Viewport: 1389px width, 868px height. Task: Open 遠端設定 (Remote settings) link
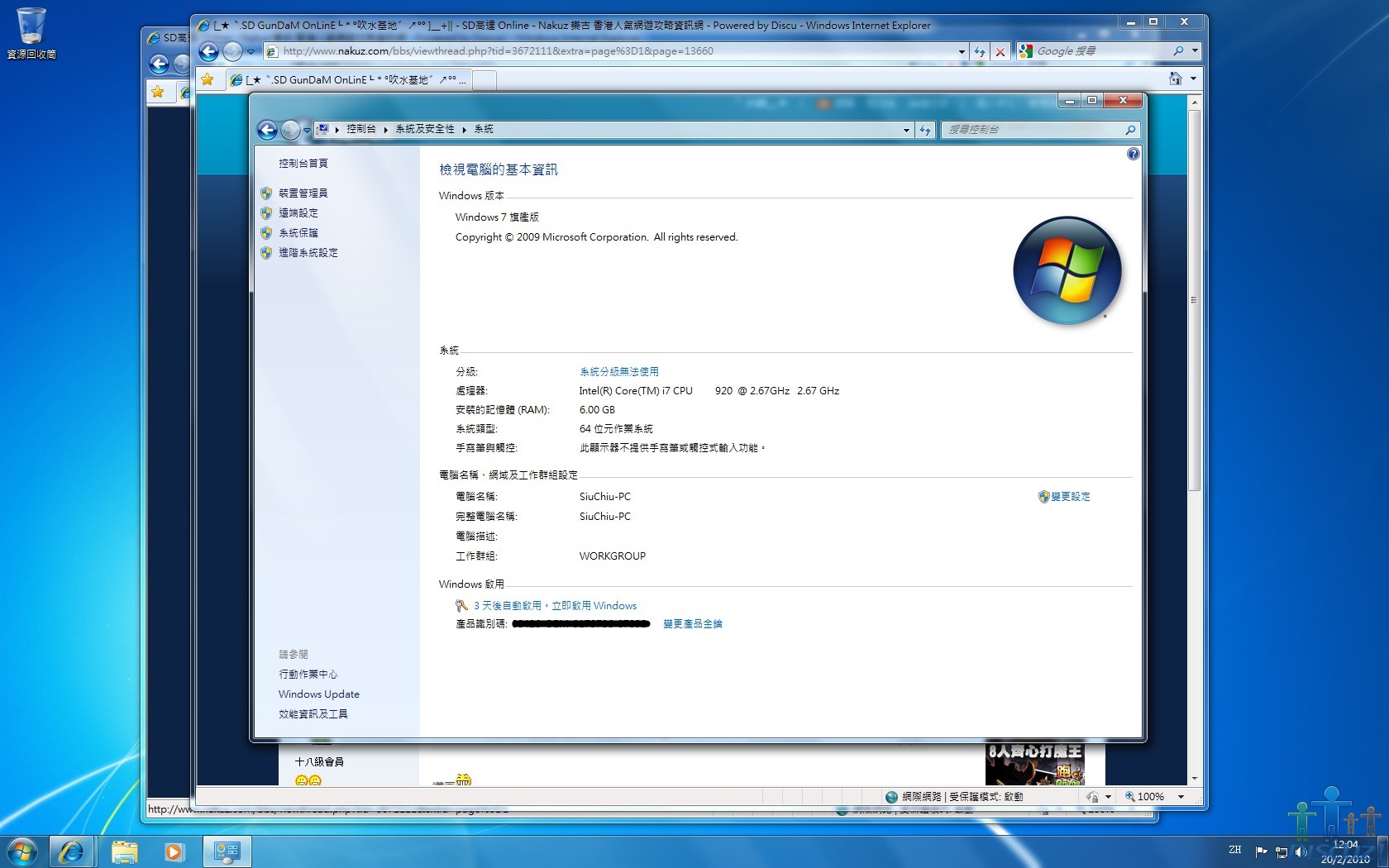pyautogui.click(x=298, y=213)
